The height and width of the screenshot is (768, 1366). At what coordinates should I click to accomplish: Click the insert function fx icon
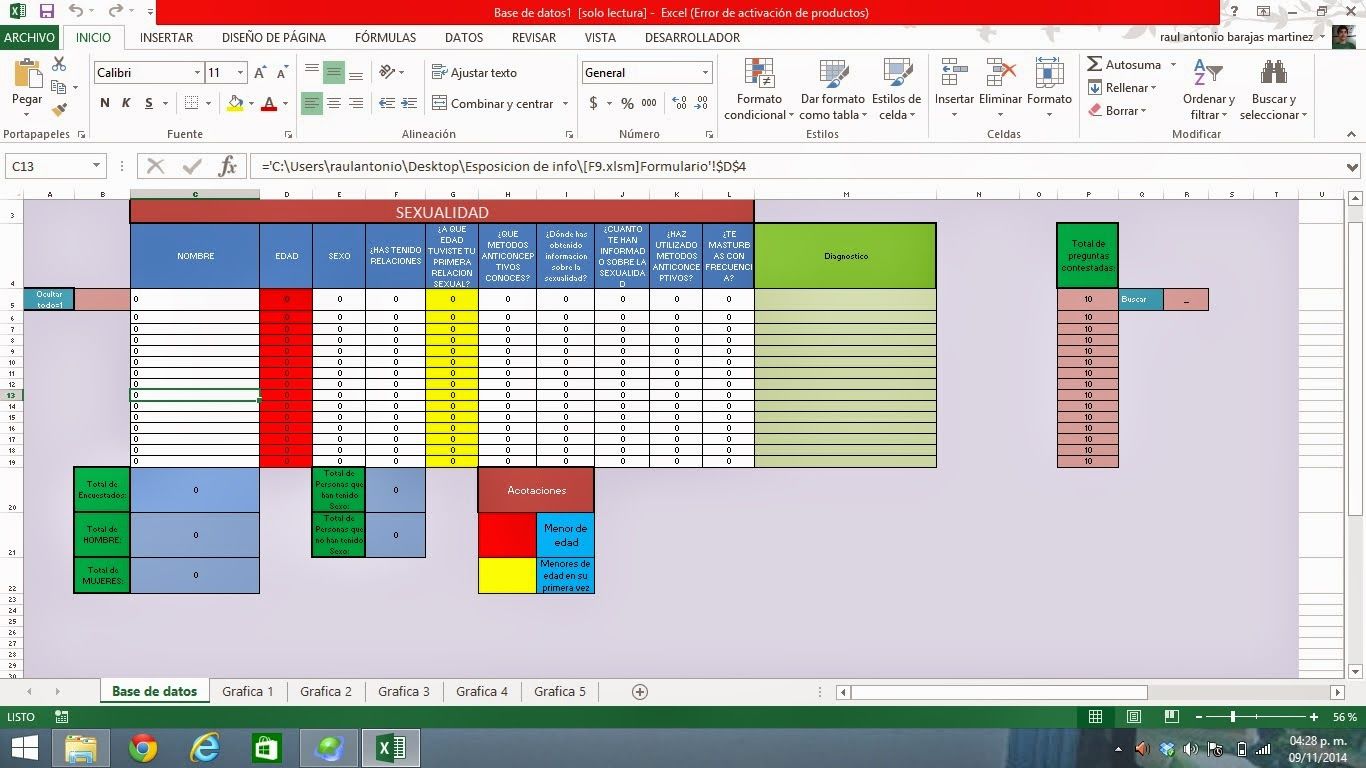click(x=228, y=166)
